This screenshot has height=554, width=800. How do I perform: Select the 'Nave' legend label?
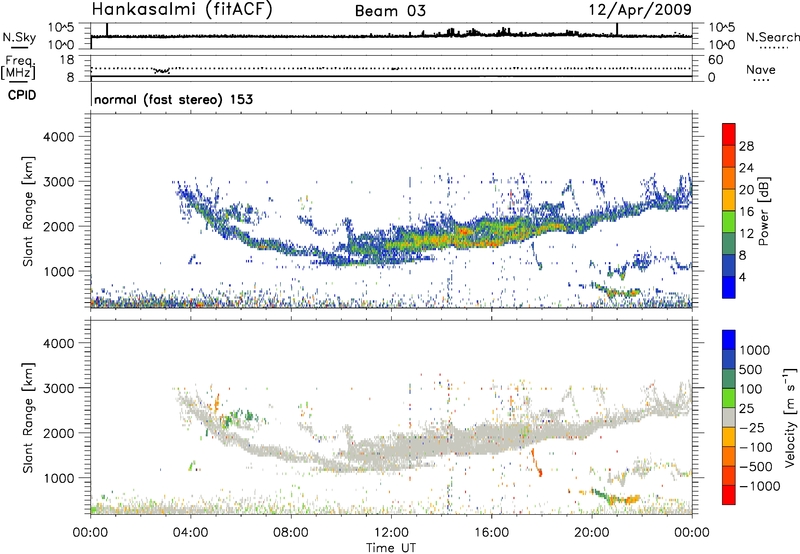pos(761,69)
